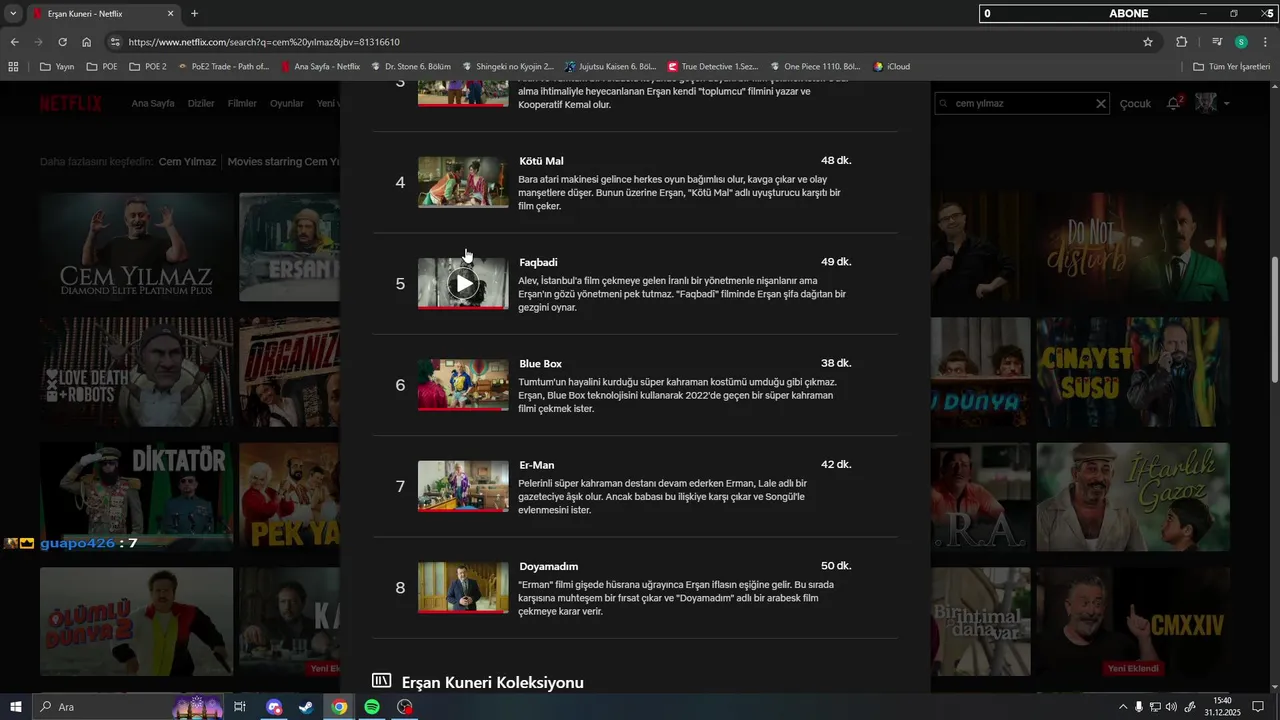Select the Cem Yılmaz suggestion link
The height and width of the screenshot is (720, 1280).
[x=187, y=161]
